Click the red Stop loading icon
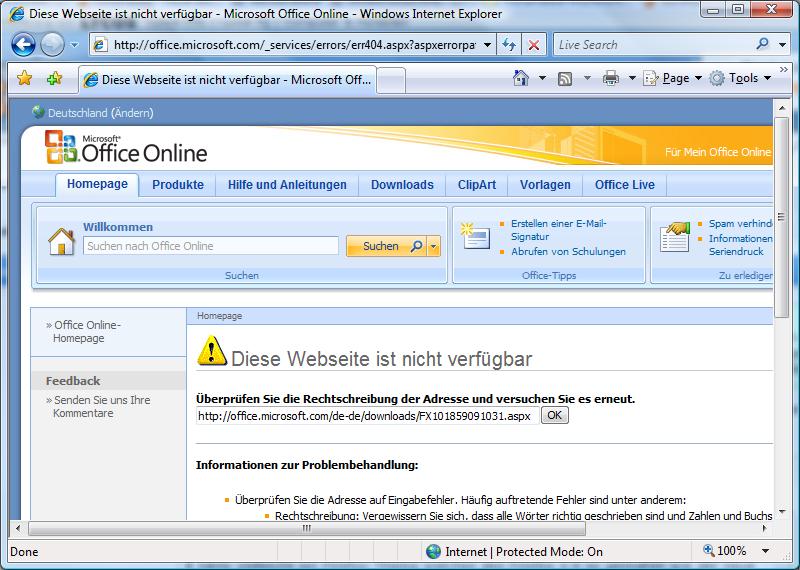Viewport: 800px width, 570px height. 534,45
